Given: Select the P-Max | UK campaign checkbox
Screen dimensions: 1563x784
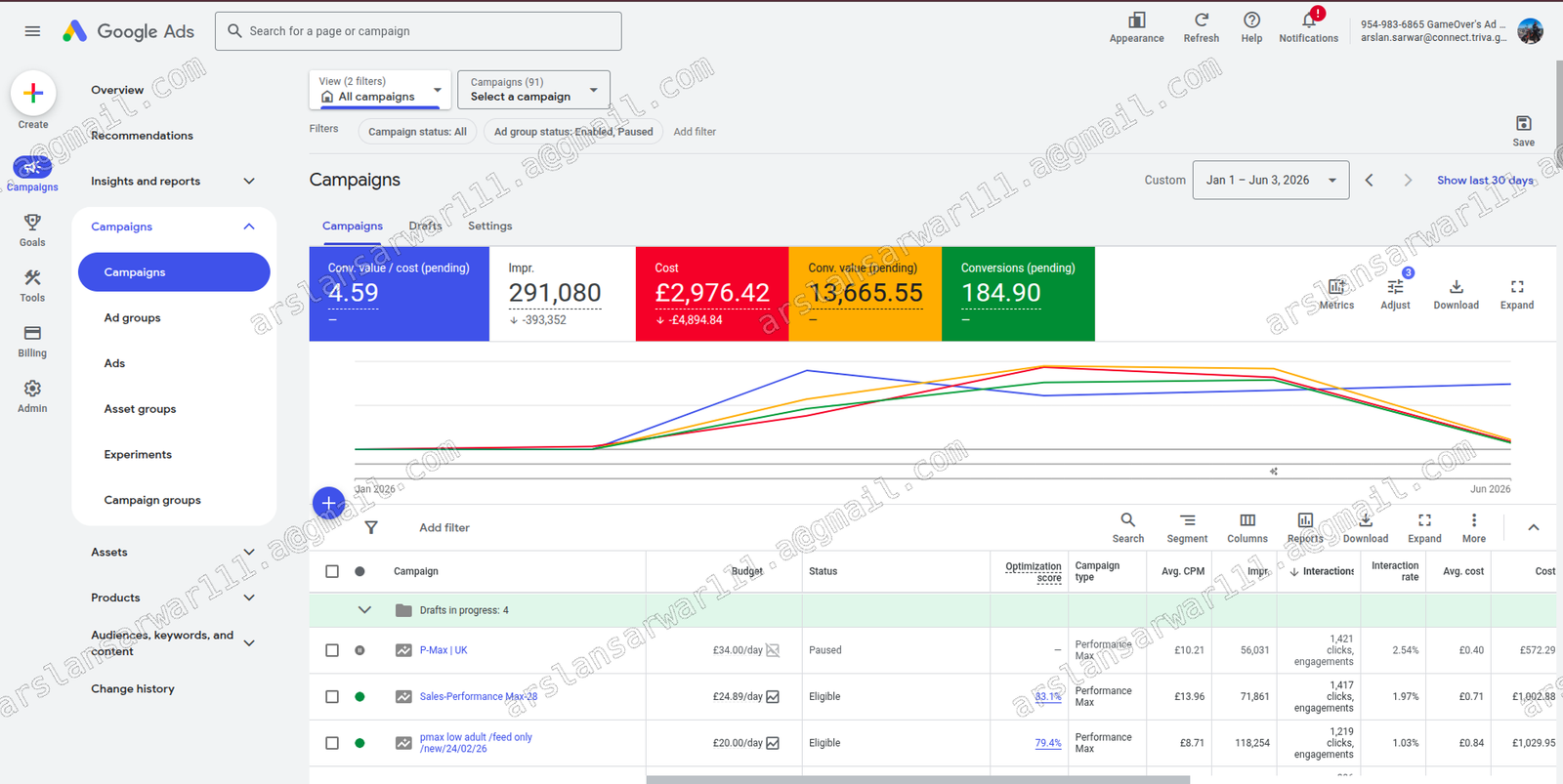Looking at the screenshot, I should click(332, 650).
